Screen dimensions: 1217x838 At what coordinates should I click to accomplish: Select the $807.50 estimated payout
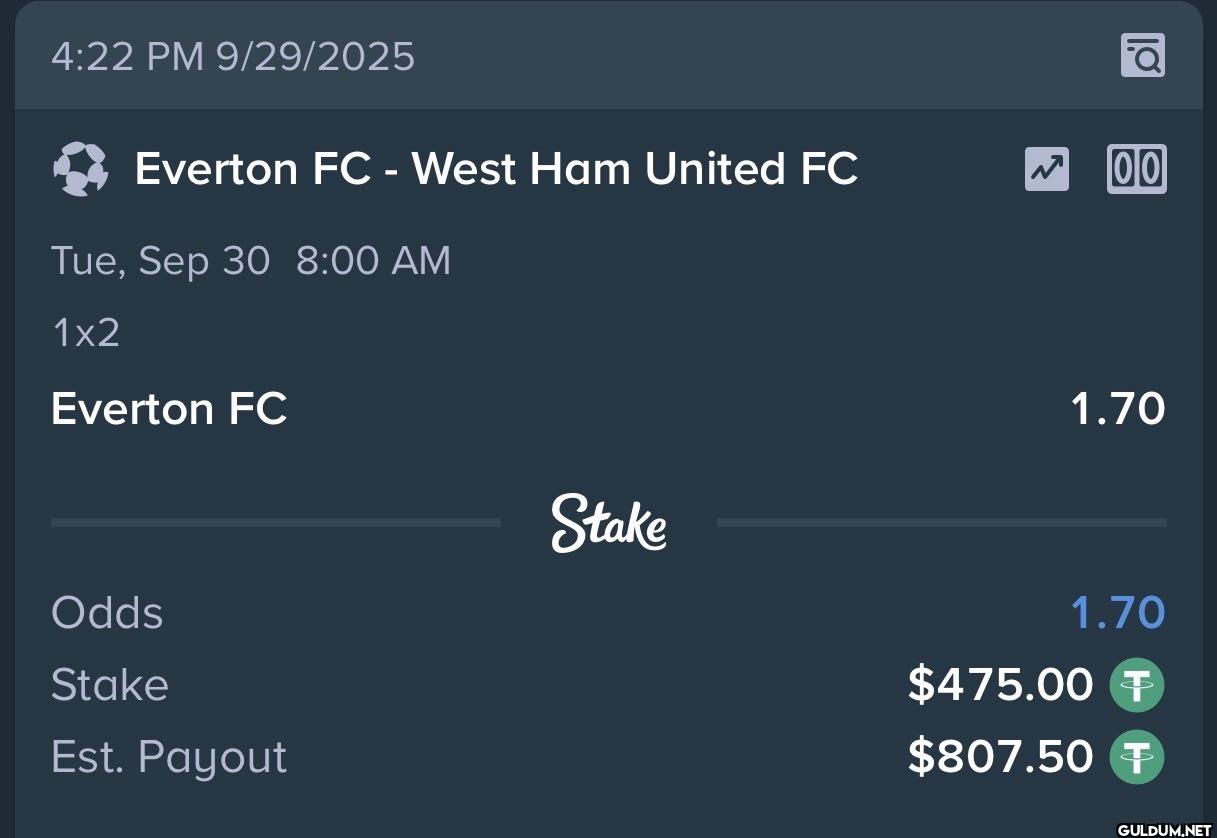click(1000, 756)
